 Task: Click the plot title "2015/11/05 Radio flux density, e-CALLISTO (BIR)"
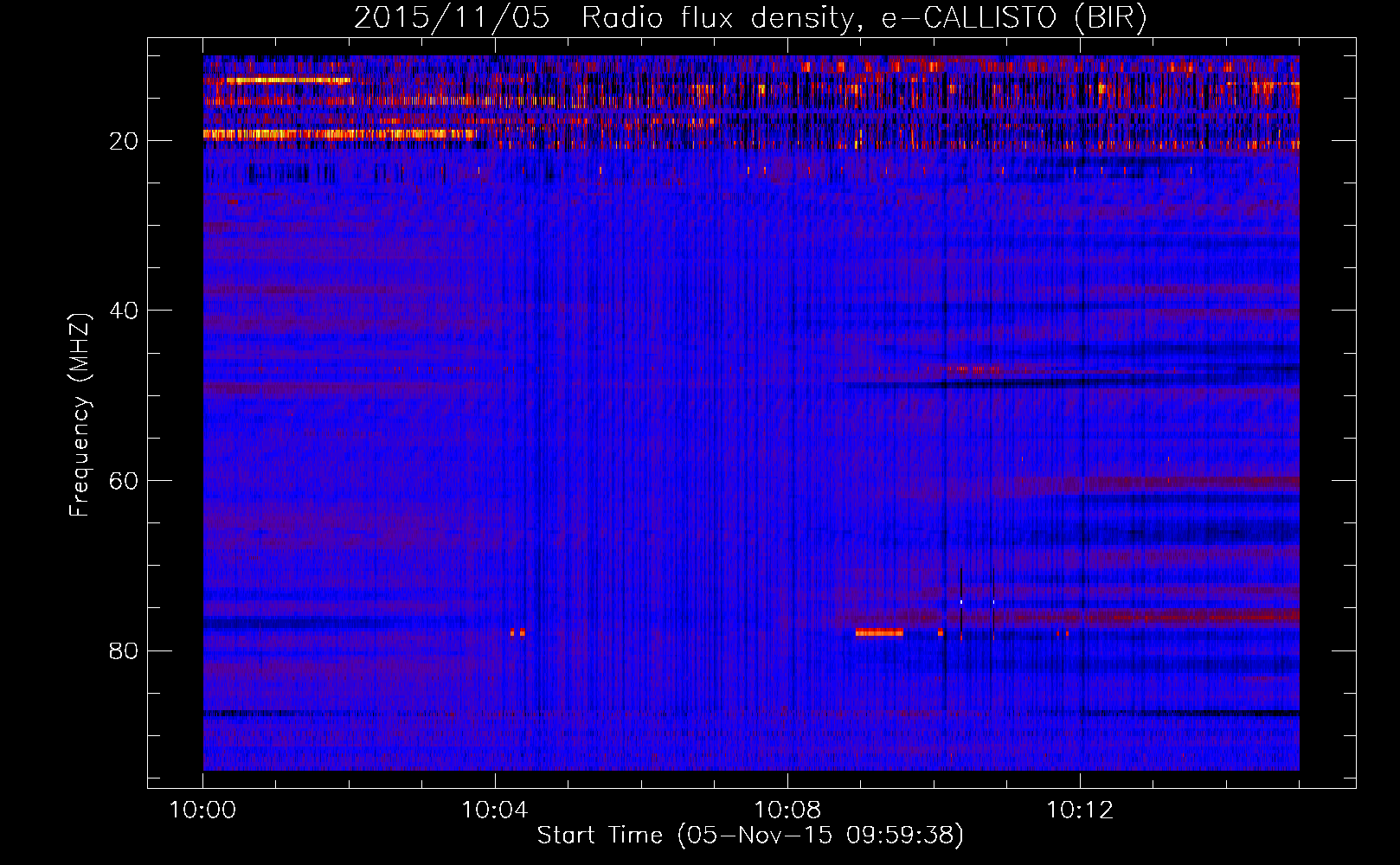pyautogui.click(x=750, y=18)
